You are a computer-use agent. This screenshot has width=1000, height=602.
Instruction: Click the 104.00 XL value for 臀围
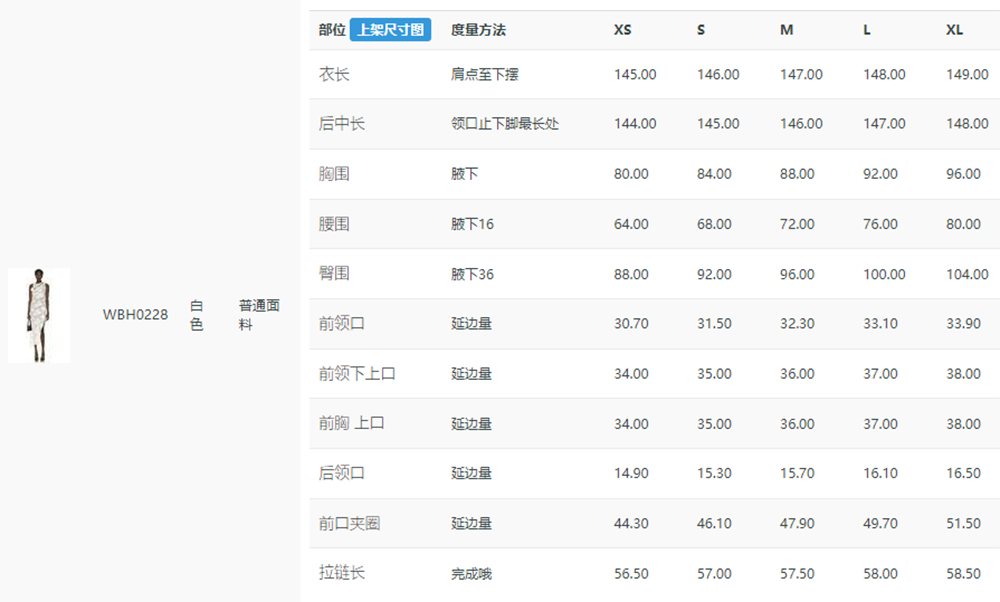(x=967, y=274)
